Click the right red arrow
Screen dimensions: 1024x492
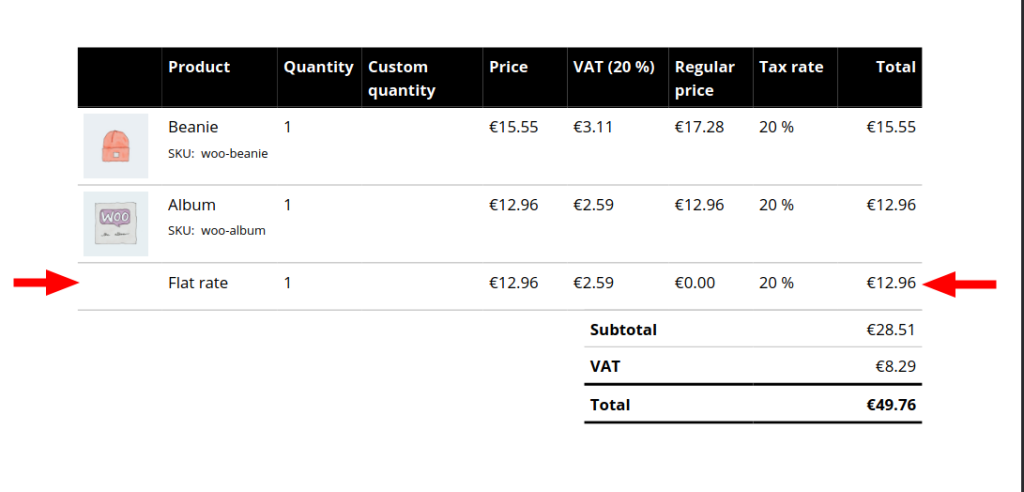[960, 285]
